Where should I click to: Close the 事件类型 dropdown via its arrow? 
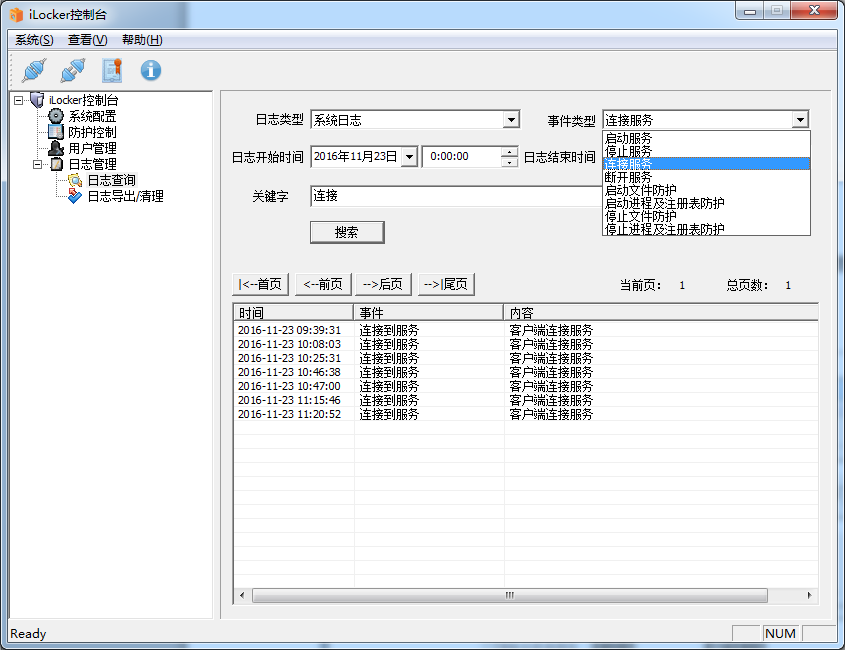tap(800, 120)
